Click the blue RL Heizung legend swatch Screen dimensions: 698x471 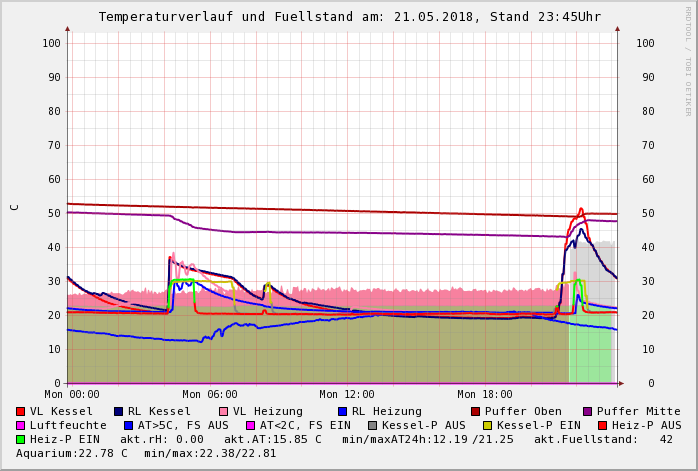coord(341,411)
